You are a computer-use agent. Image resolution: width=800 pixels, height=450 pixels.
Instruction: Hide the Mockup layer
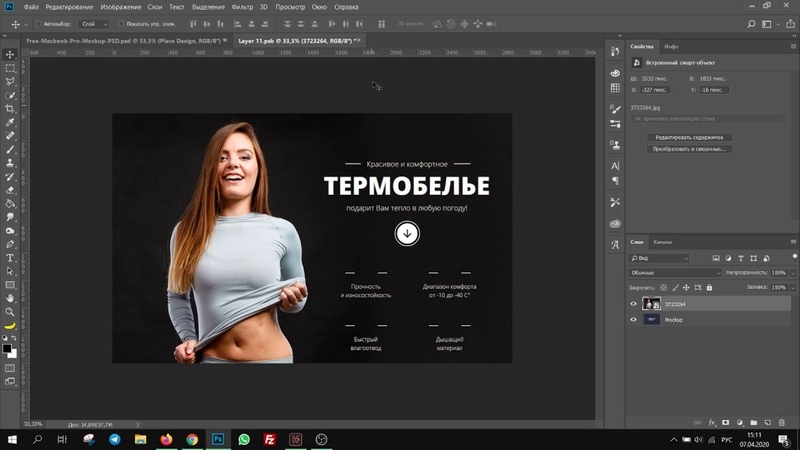point(633,320)
